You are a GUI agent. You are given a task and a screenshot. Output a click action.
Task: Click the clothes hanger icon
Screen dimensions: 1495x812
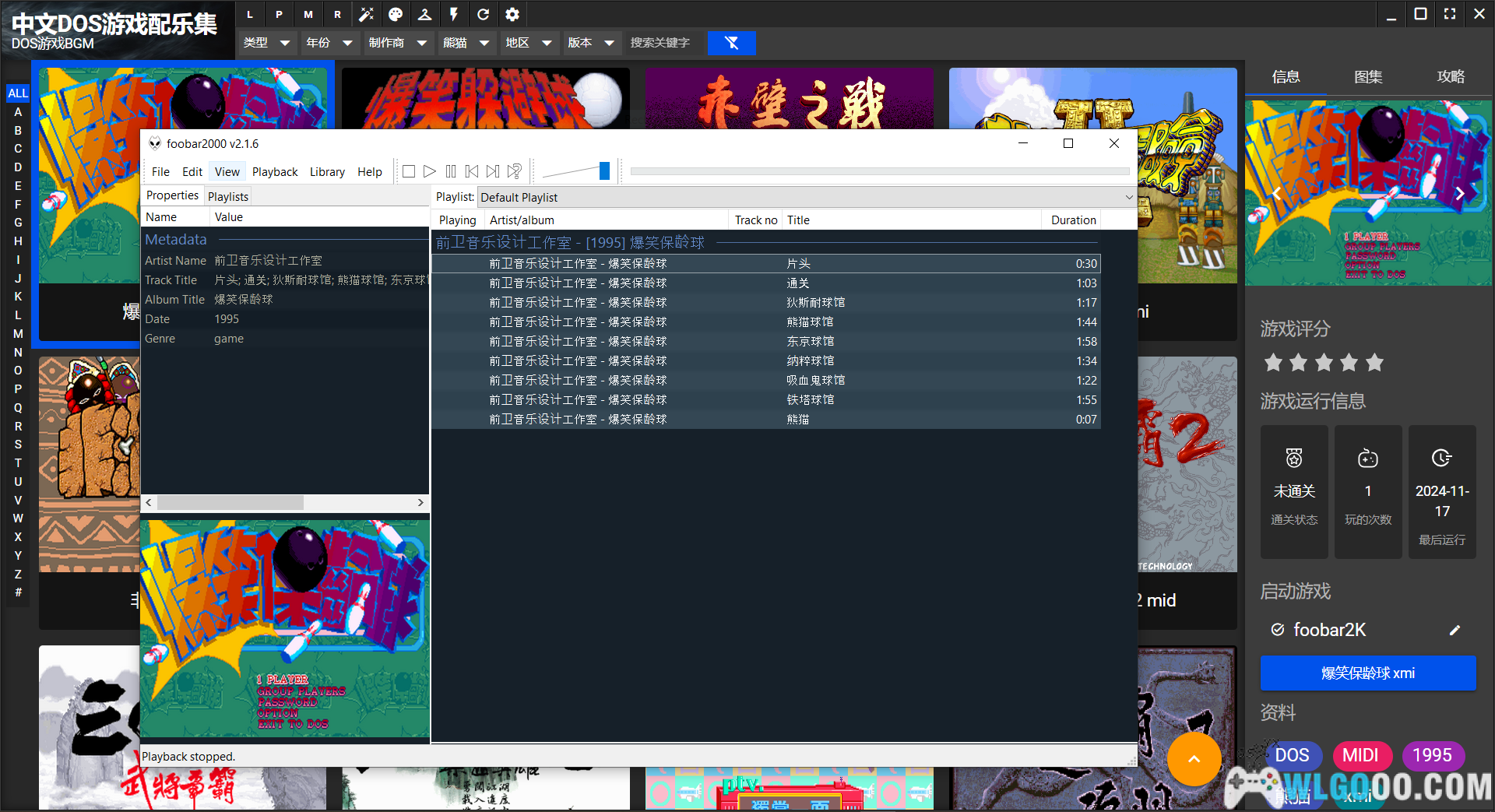tap(425, 14)
